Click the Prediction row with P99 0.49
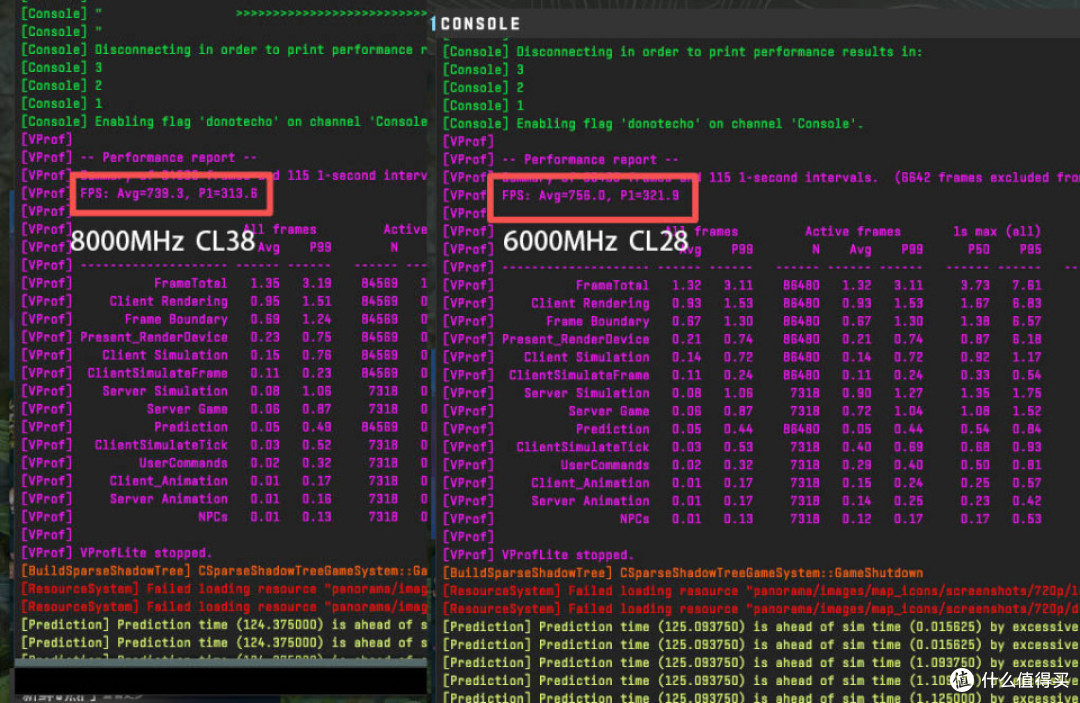The image size is (1080, 703). point(225,426)
